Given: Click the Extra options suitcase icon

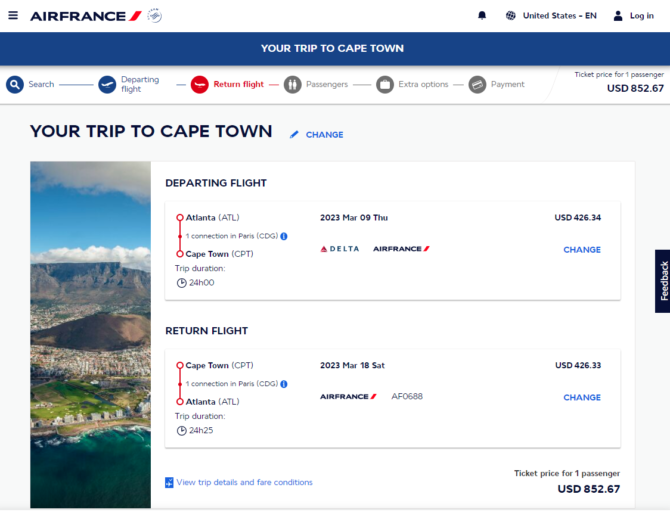Looking at the screenshot, I should pyautogui.click(x=385, y=85).
